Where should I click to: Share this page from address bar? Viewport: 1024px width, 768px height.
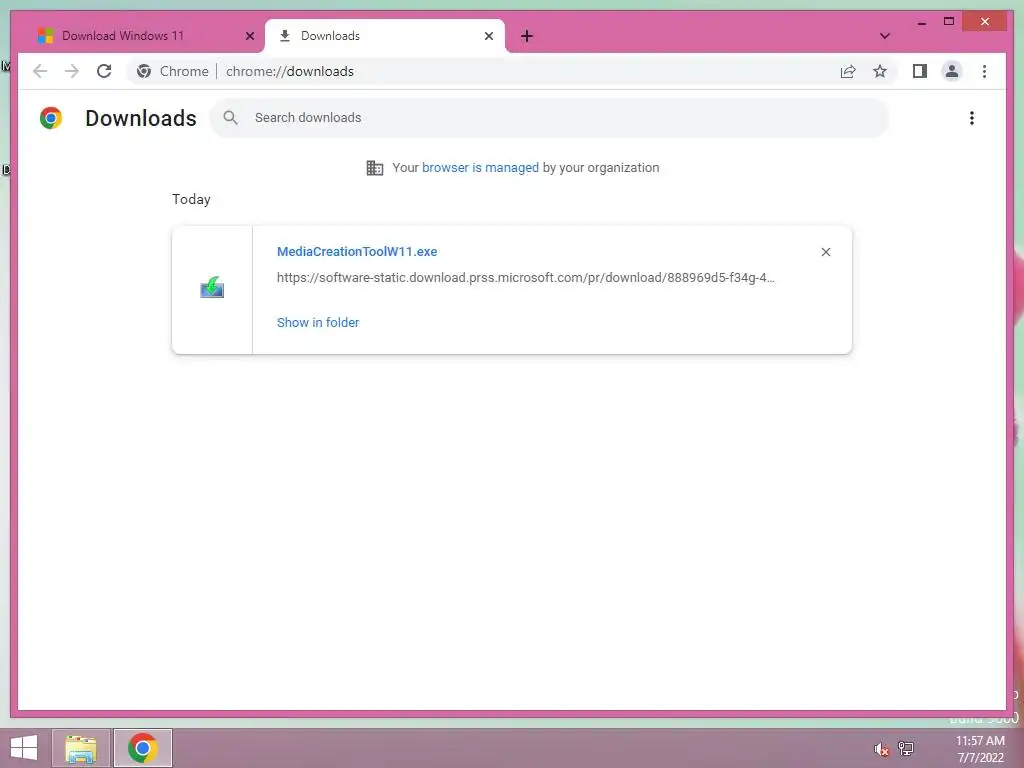[848, 71]
